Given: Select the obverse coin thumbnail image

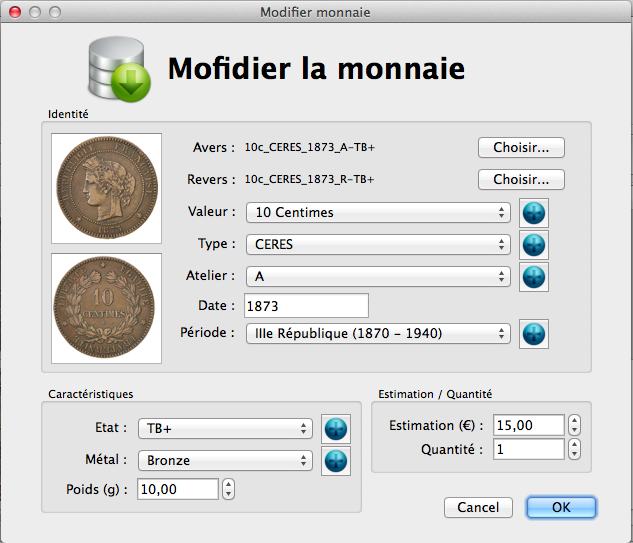Looking at the screenshot, I should click(x=107, y=188).
